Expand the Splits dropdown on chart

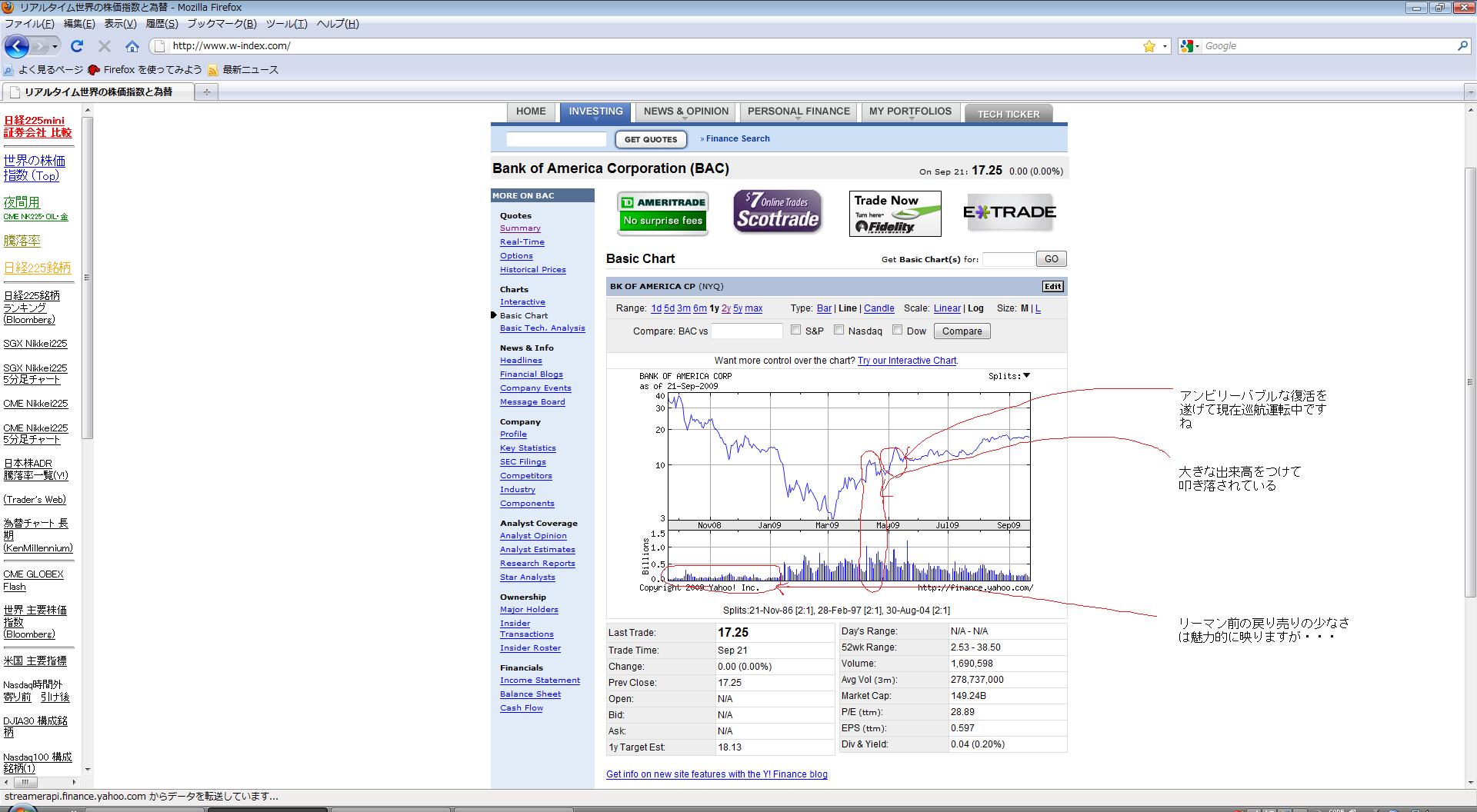coord(1026,376)
